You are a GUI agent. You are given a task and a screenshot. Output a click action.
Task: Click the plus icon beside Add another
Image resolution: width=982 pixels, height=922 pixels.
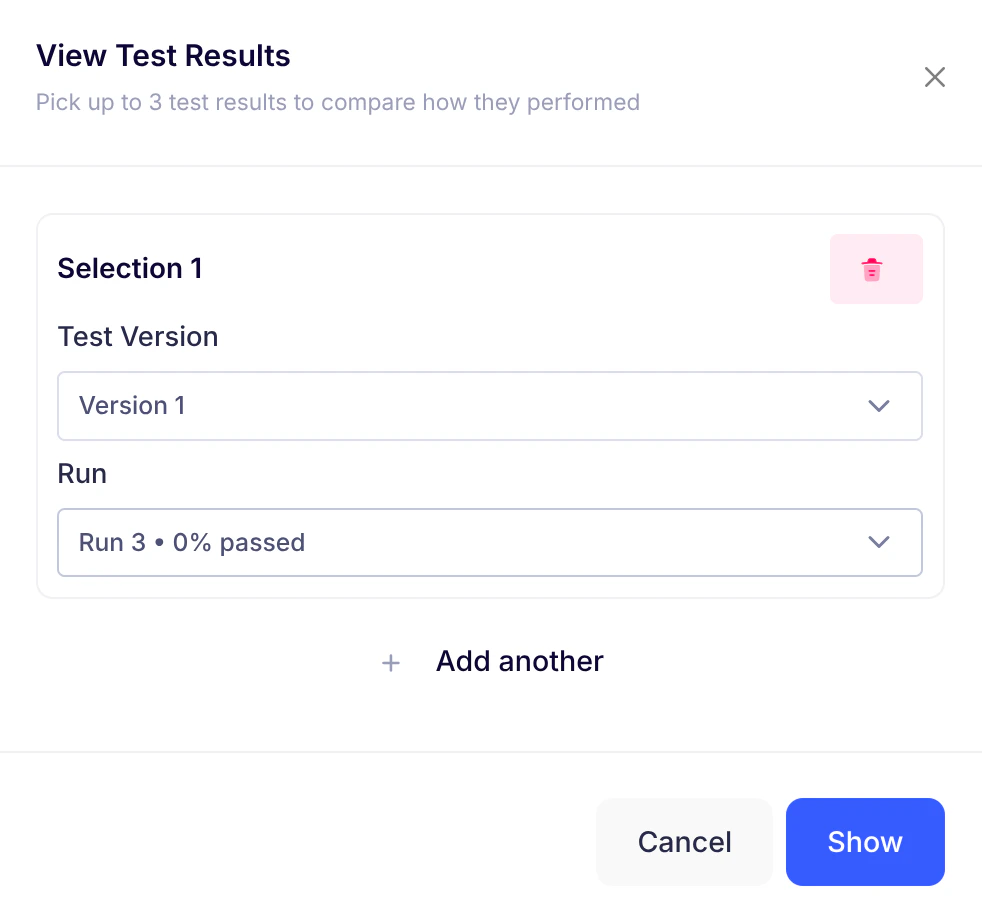(x=391, y=663)
